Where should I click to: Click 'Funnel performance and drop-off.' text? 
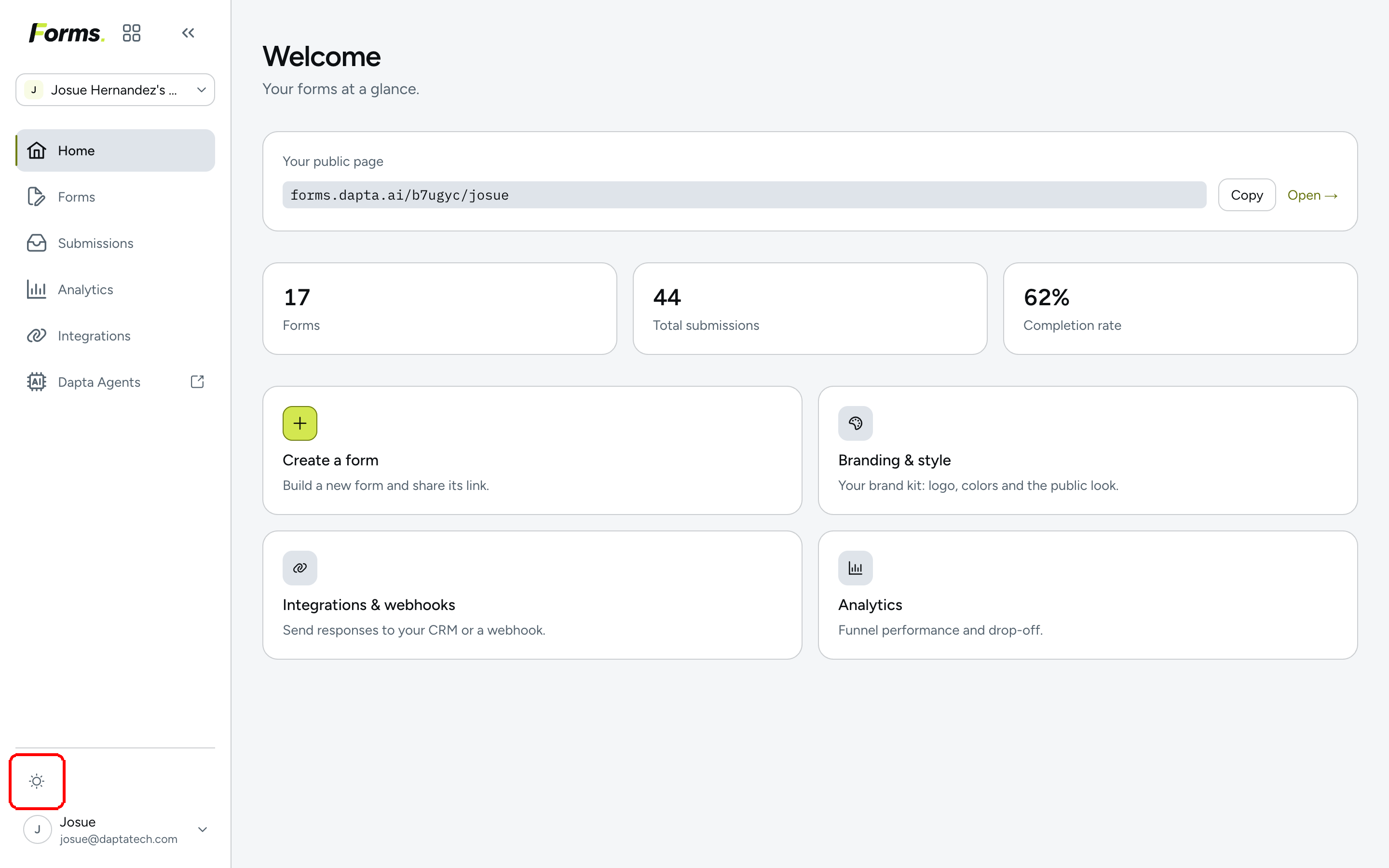tap(940, 630)
